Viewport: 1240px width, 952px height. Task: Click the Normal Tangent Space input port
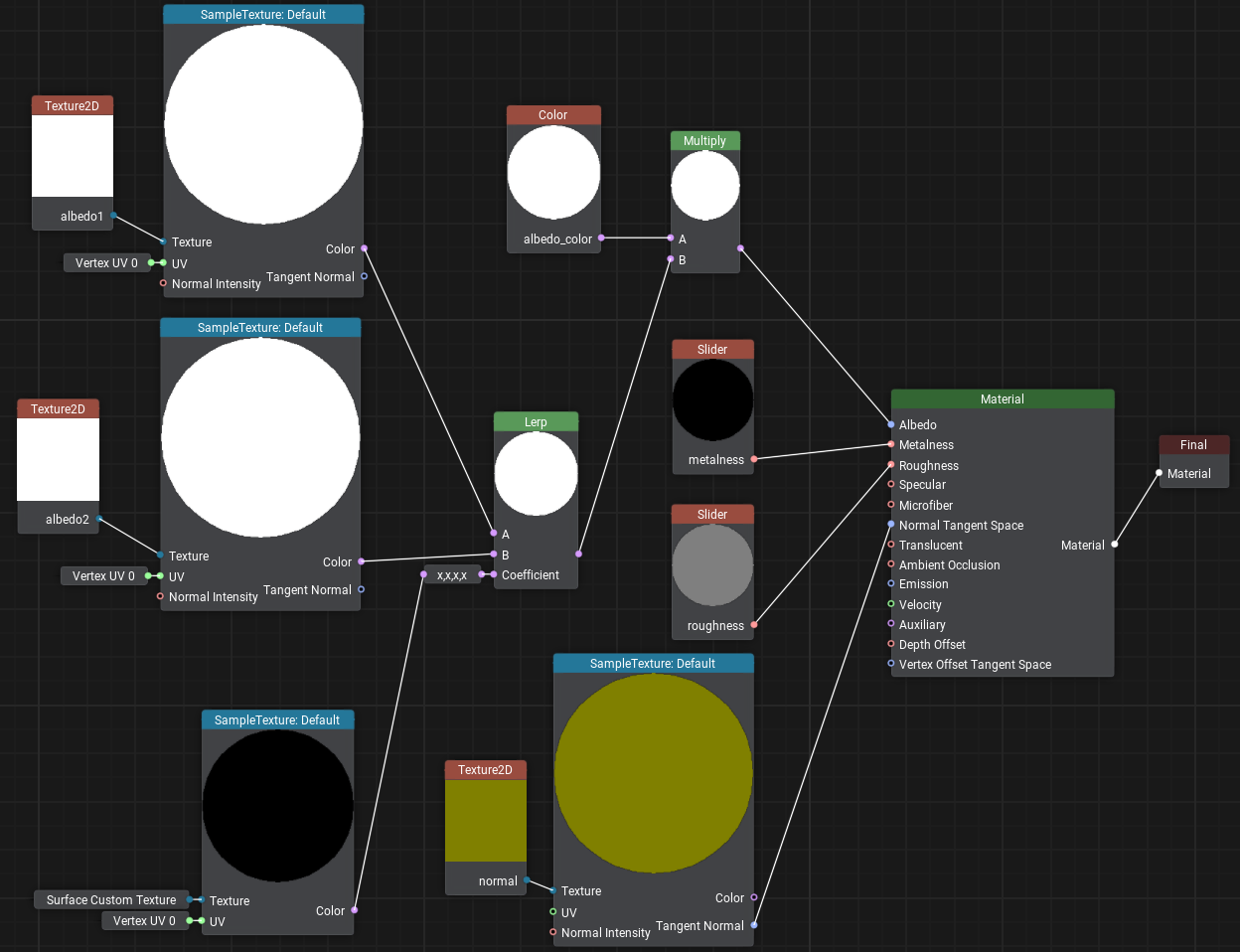pyautogui.click(x=891, y=525)
